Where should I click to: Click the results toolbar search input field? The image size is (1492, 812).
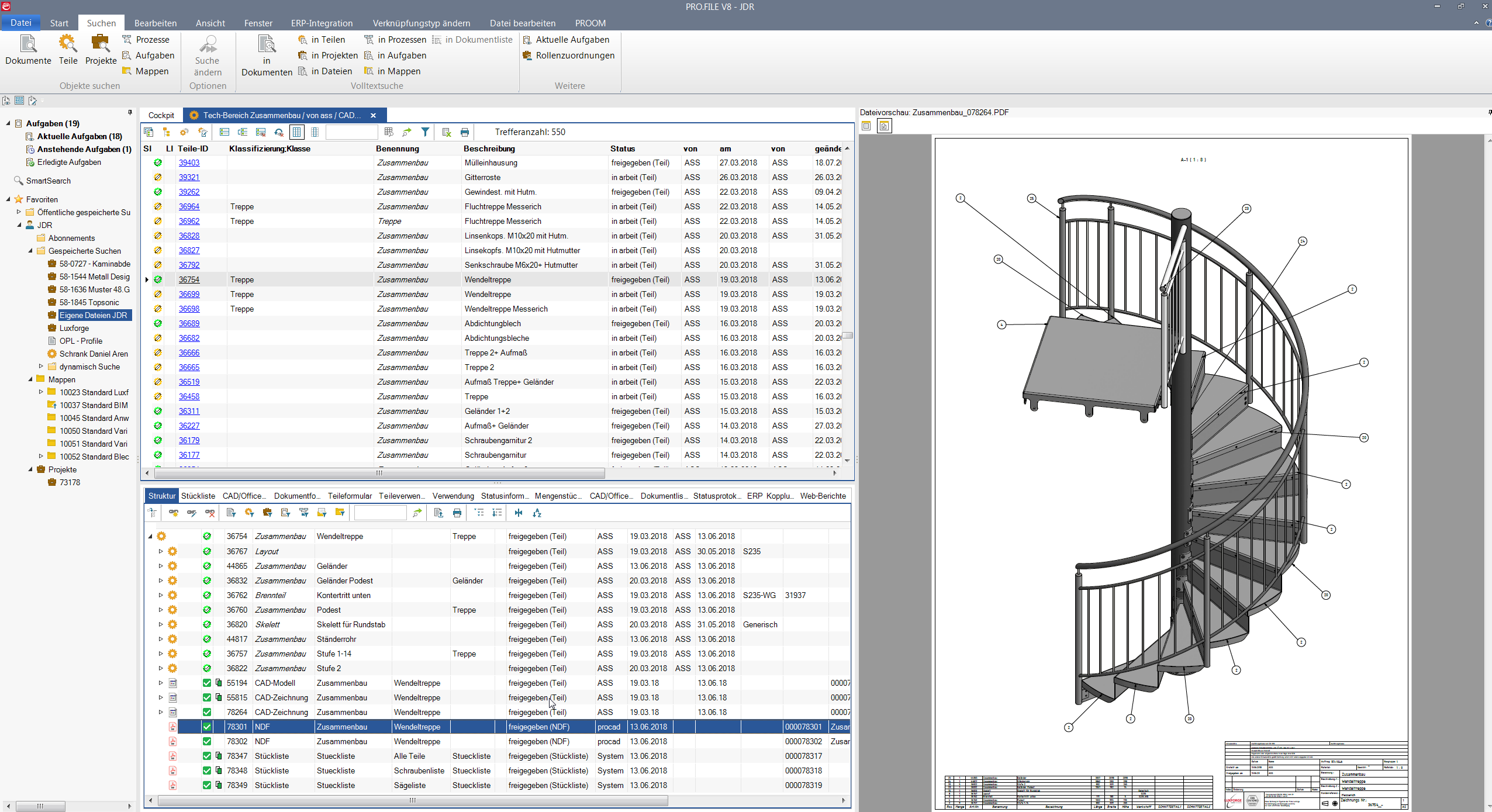click(351, 132)
